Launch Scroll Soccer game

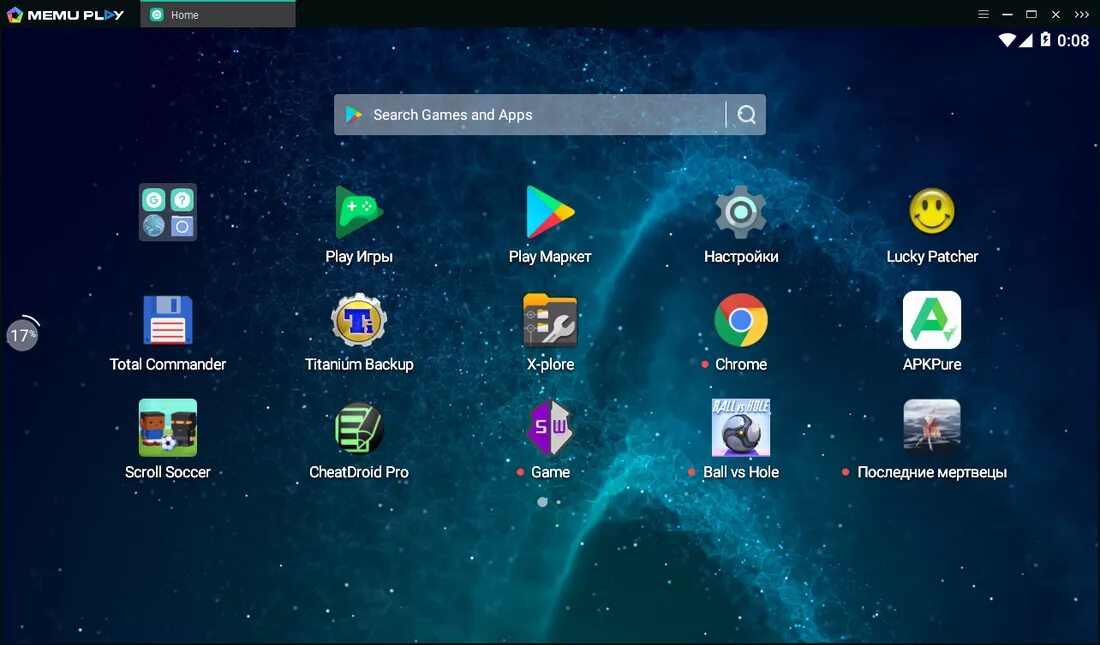(168, 428)
